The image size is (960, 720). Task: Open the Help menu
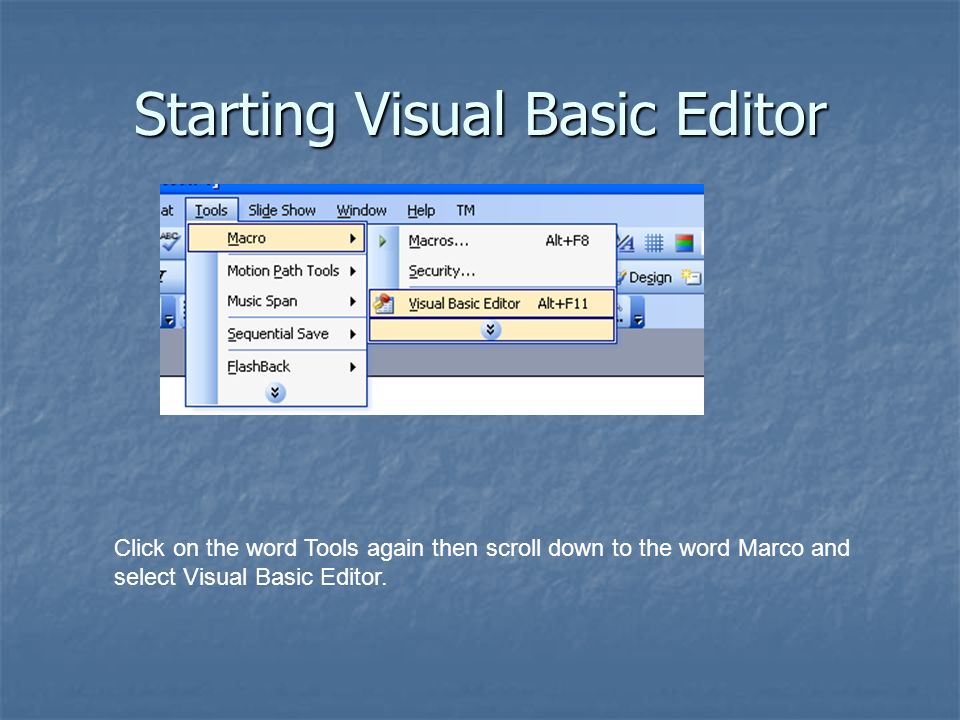click(x=421, y=211)
